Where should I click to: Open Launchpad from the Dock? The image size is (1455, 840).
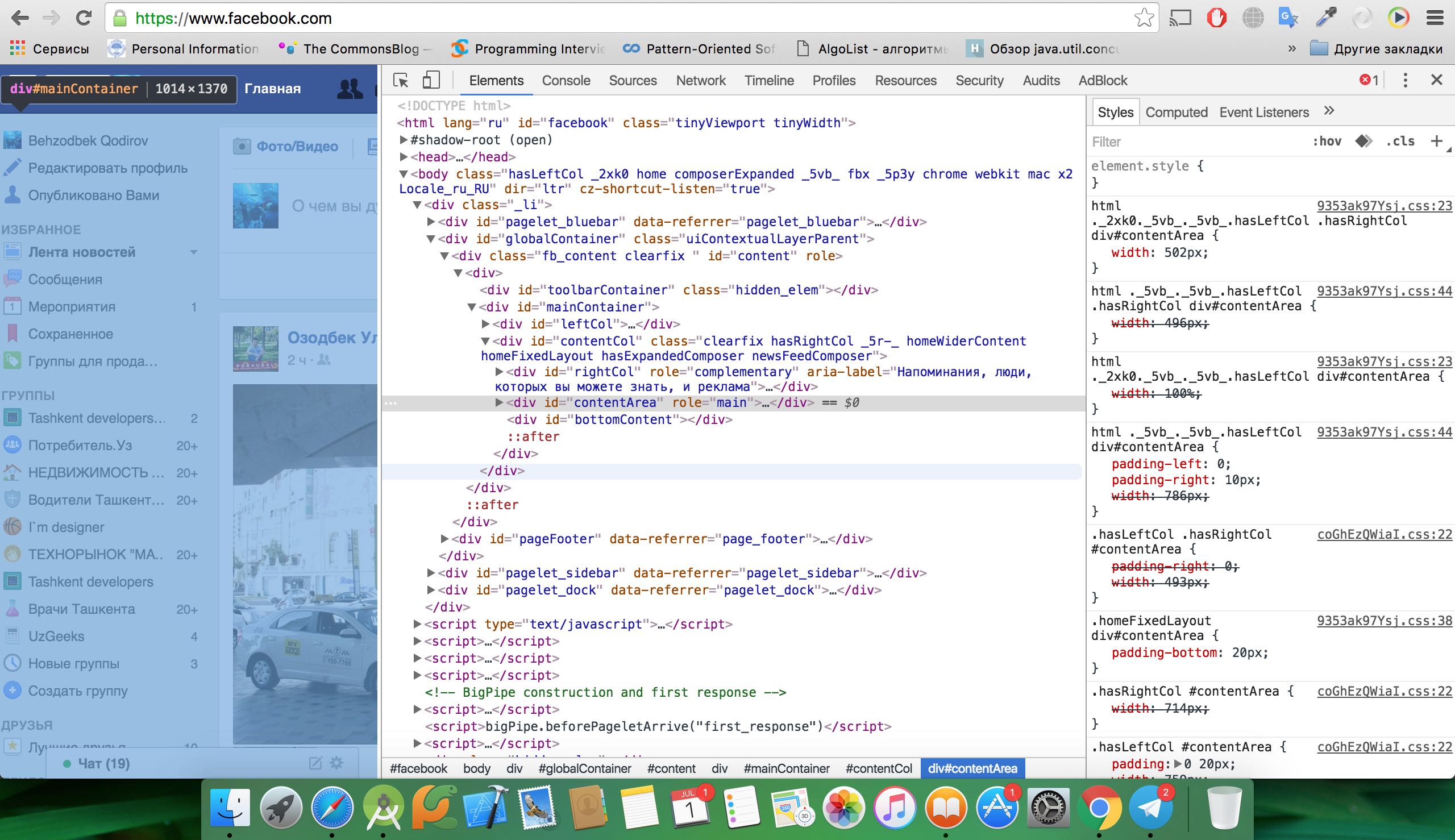pyautogui.click(x=281, y=808)
